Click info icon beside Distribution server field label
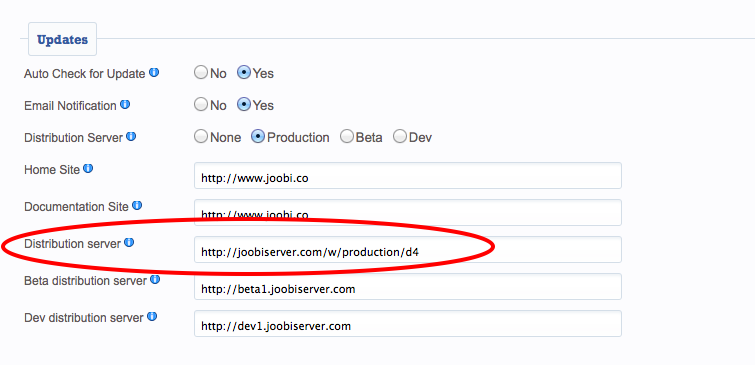Screen dimensions: 755x365 [x=129, y=243]
